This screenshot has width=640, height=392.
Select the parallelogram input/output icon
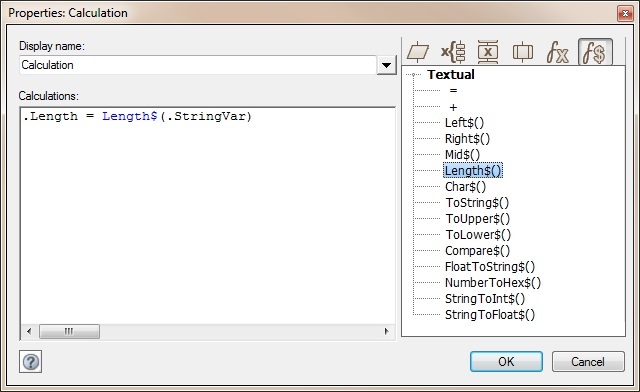[x=418, y=52]
